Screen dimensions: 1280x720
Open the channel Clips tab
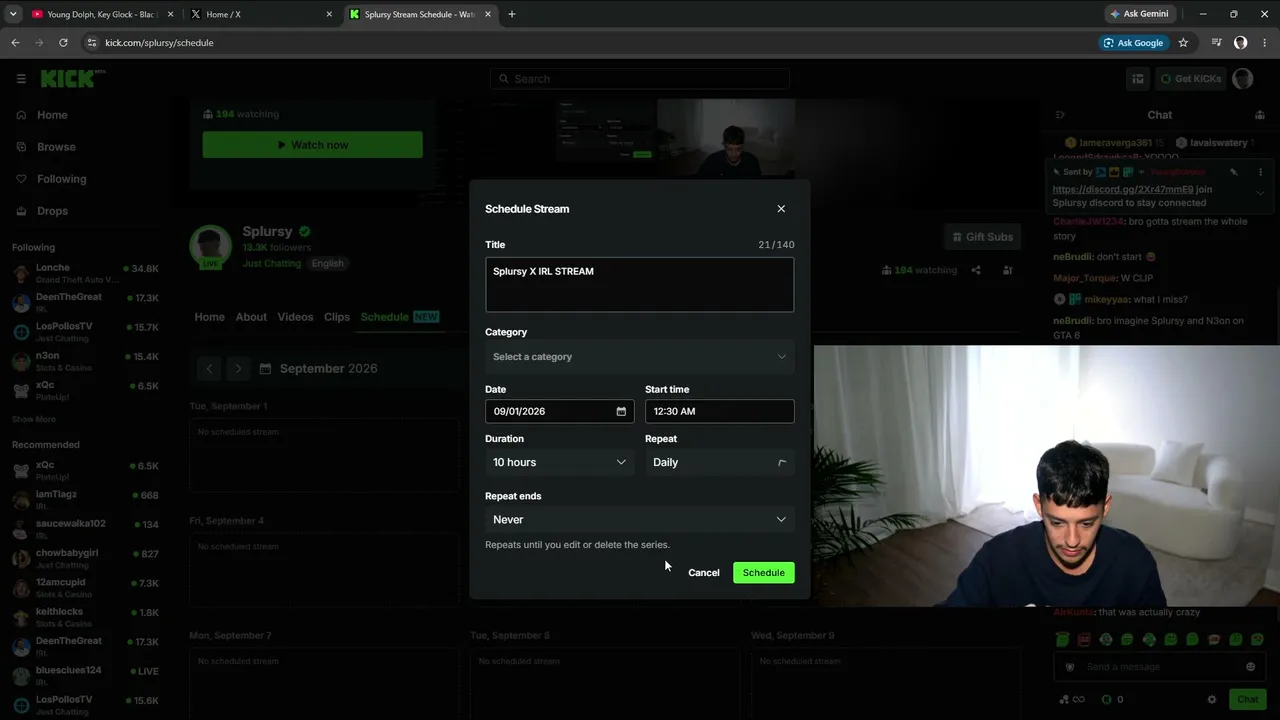click(337, 317)
